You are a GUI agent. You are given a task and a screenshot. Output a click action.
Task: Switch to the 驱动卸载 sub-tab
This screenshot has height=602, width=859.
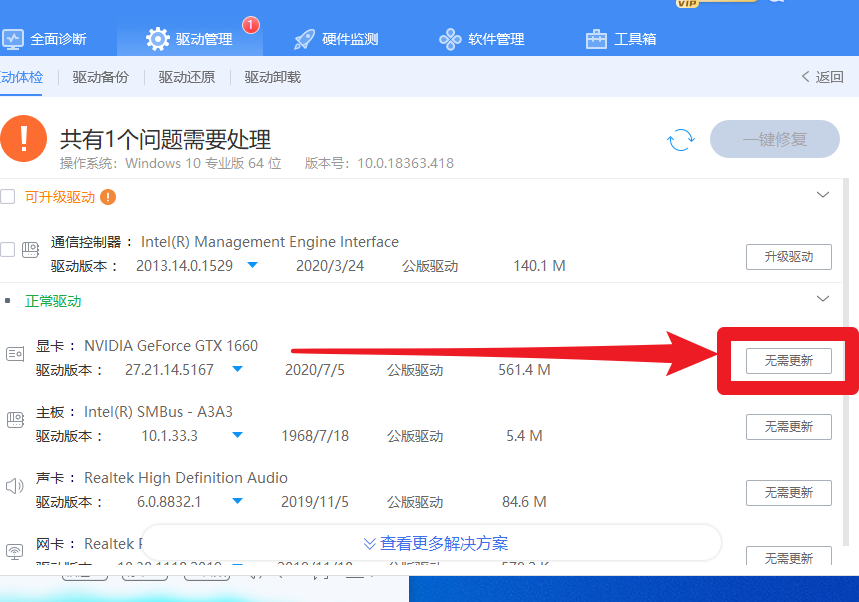coord(273,77)
